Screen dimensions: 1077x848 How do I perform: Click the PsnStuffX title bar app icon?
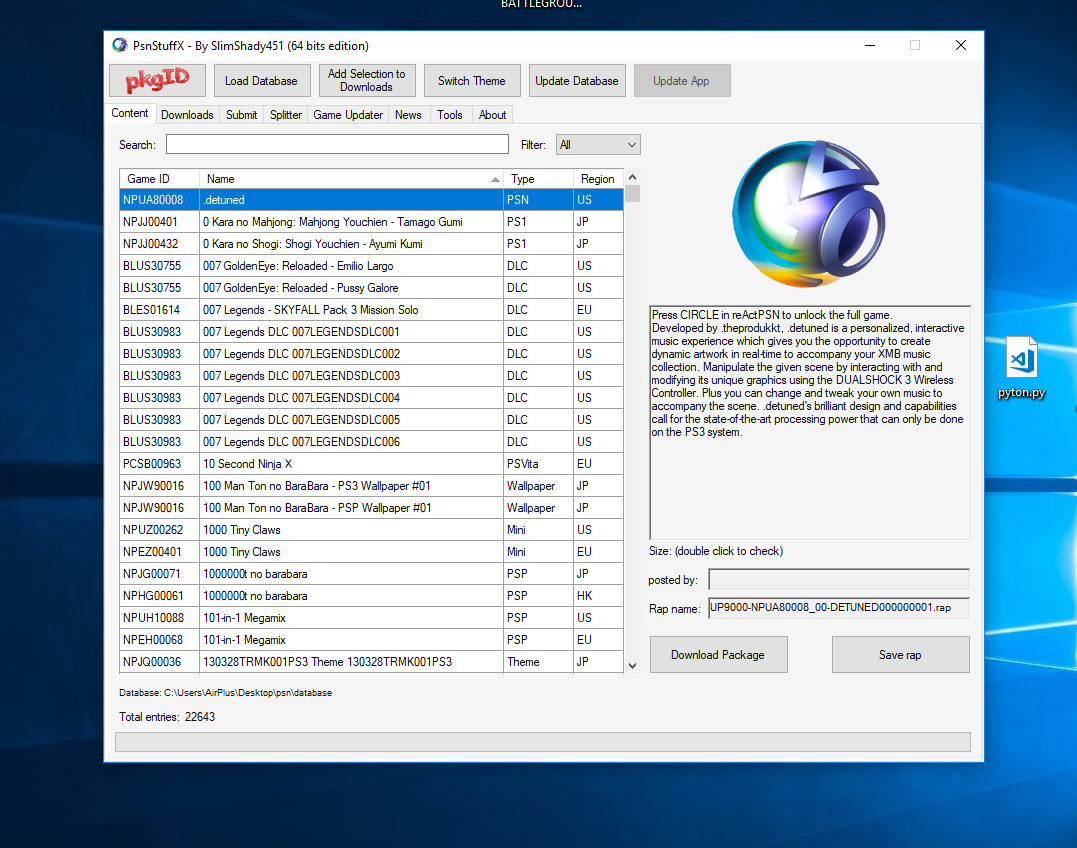tap(120, 46)
